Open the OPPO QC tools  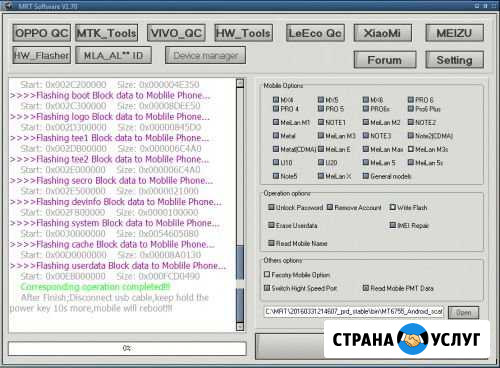pos(42,33)
